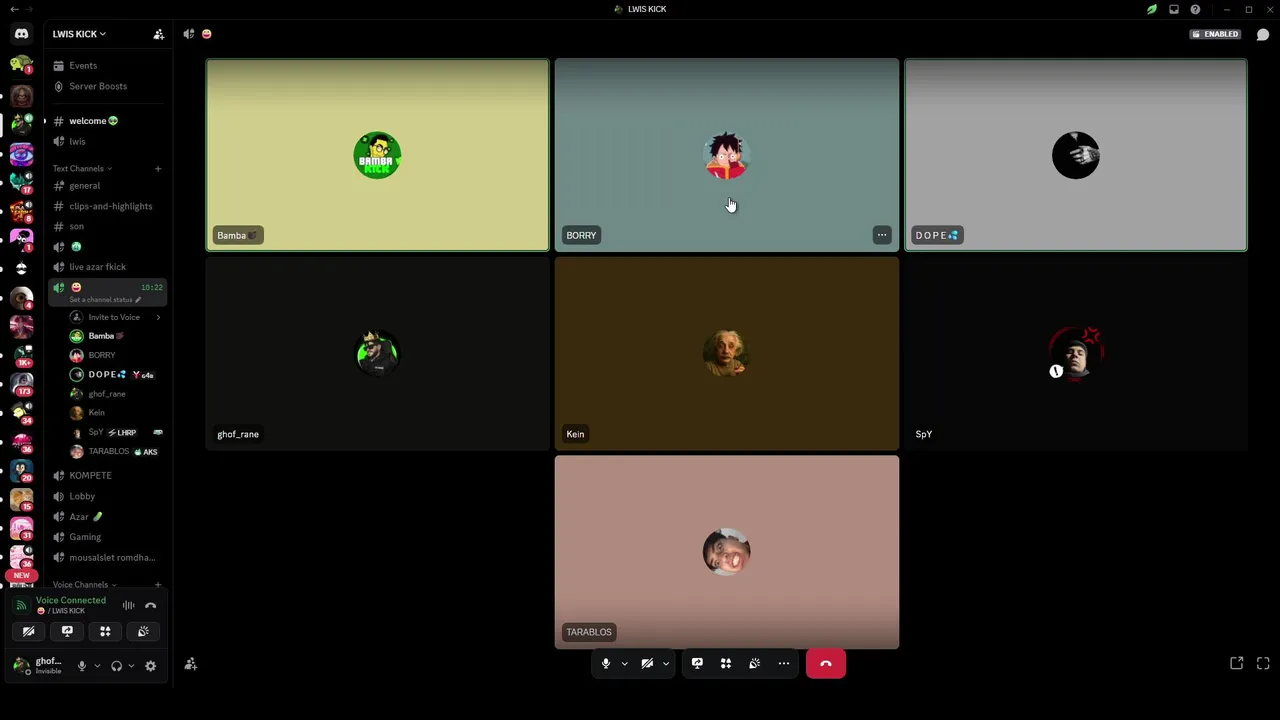This screenshot has width=1280, height=720.
Task: Open noise suppression icon in voice panel
Action: point(128,605)
